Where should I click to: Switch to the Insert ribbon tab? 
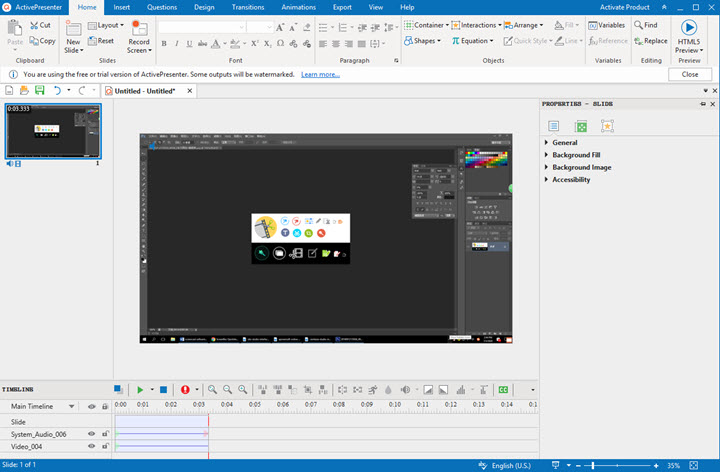tap(122, 7)
